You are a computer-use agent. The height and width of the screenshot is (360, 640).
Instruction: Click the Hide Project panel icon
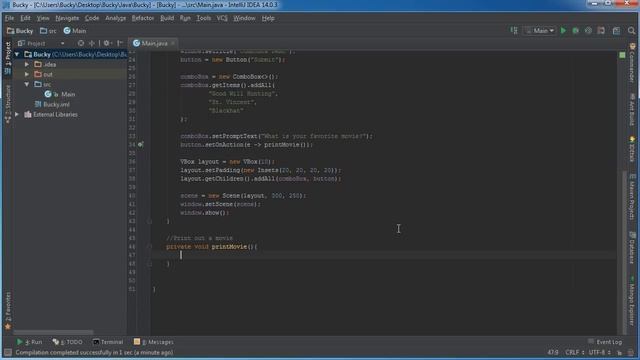[x=120, y=43]
